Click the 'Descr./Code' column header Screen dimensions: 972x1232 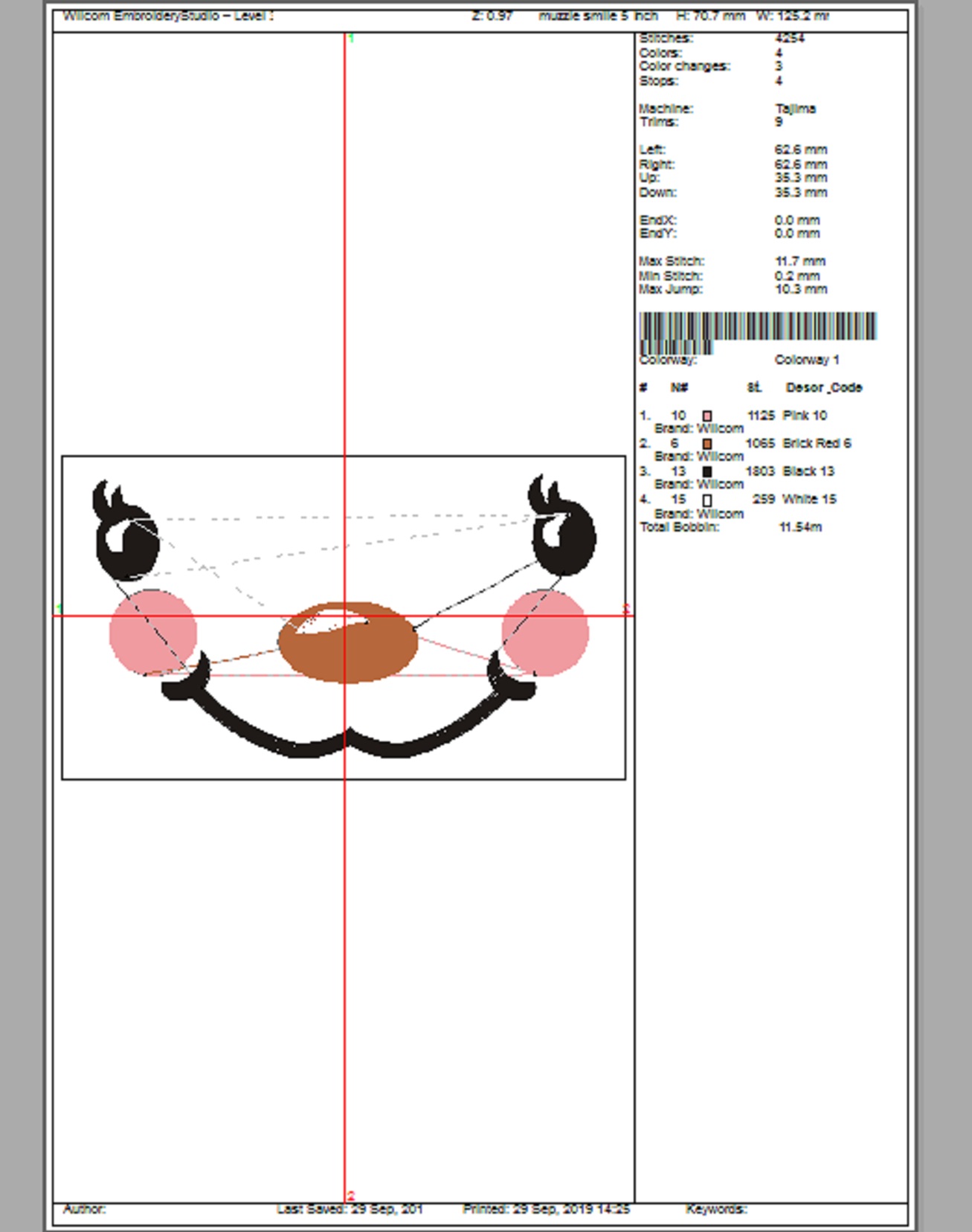coord(824,387)
